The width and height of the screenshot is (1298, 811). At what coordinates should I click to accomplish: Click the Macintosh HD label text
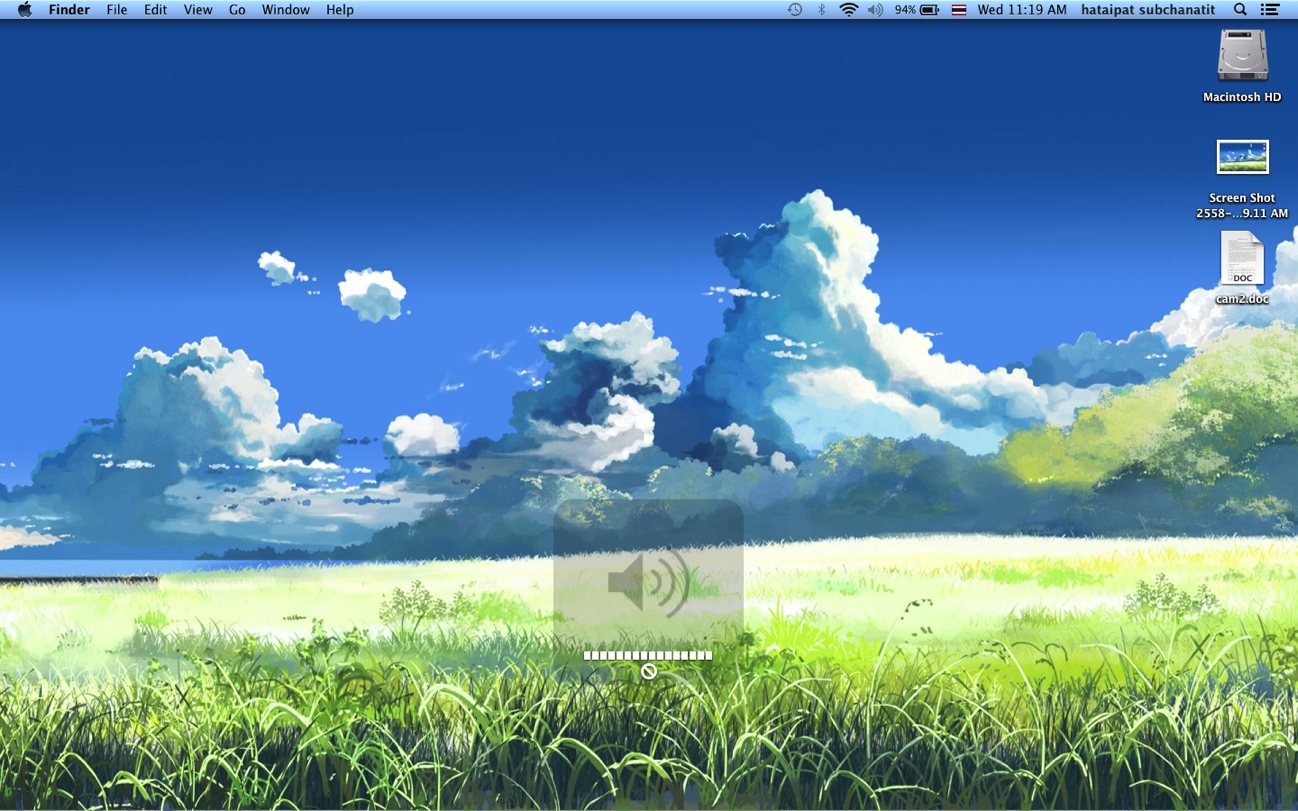(1242, 97)
